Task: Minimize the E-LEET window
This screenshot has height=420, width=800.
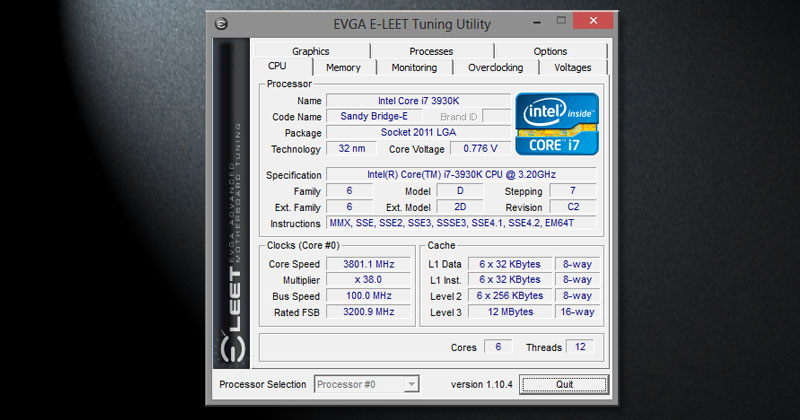Action: point(537,22)
